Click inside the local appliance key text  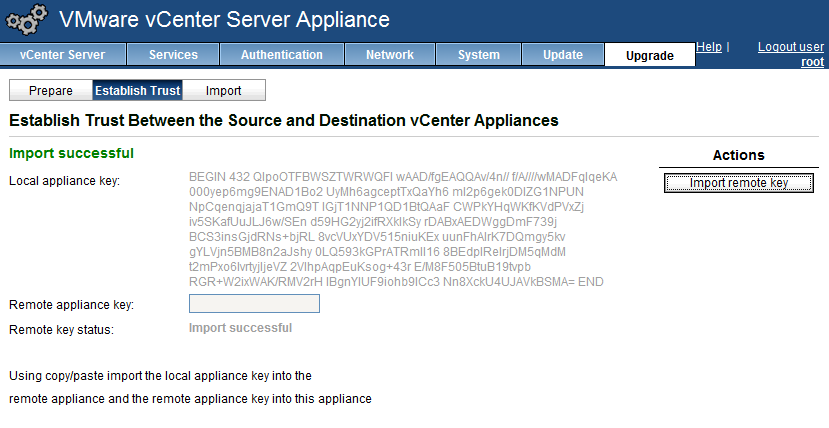[x=400, y=229]
